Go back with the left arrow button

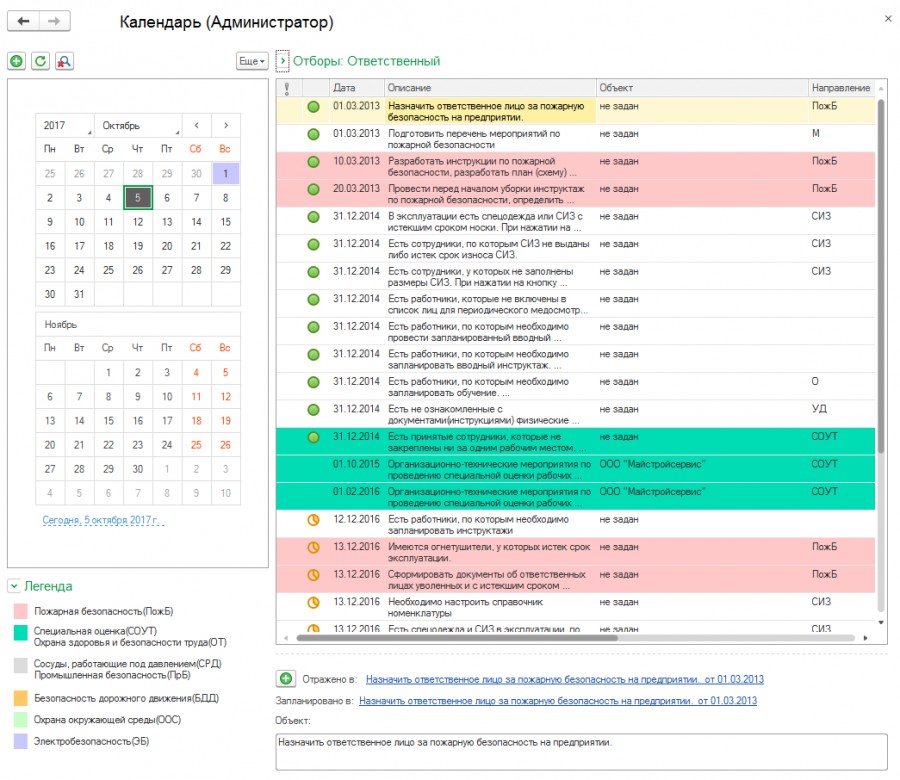[23, 21]
